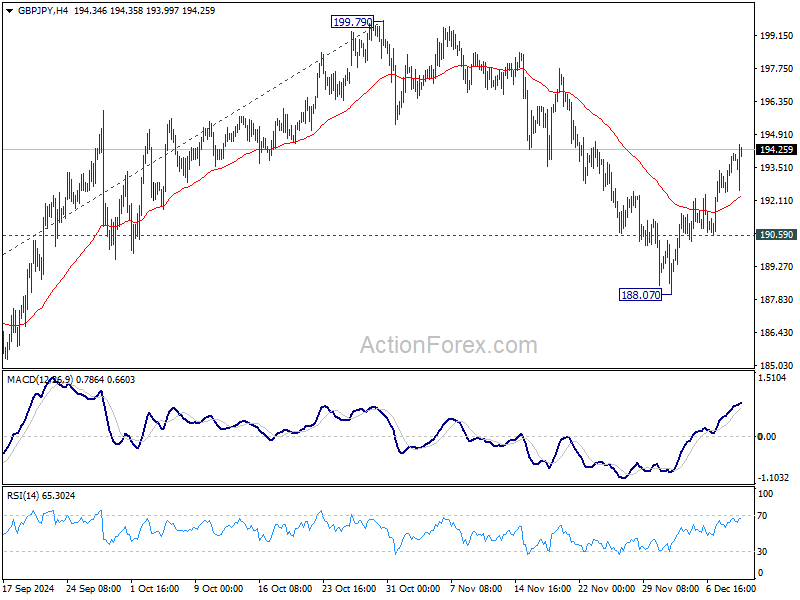
Task: Select the 1 Oct 16:00 time label
Action: 155,589
